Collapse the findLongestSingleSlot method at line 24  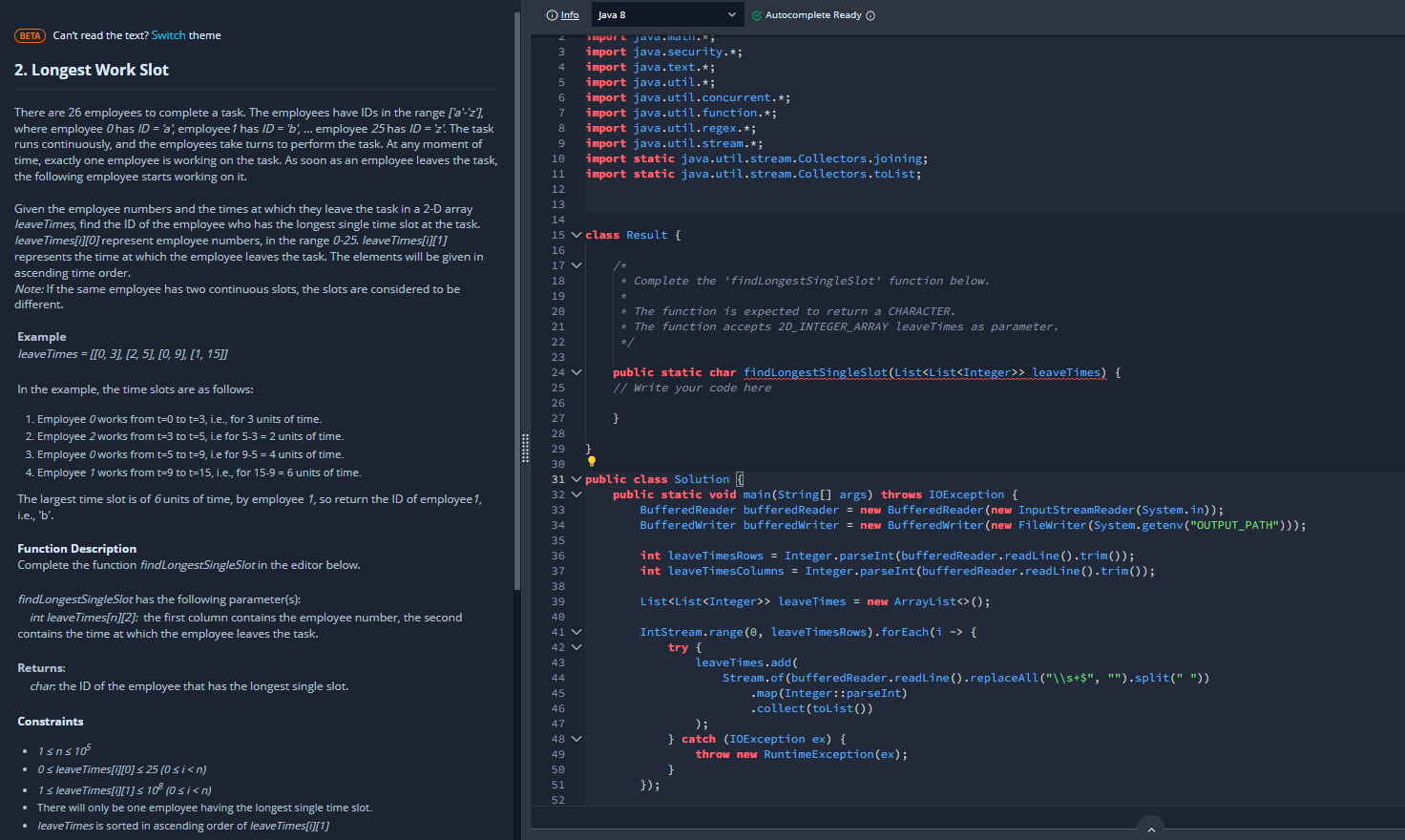[x=576, y=371]
